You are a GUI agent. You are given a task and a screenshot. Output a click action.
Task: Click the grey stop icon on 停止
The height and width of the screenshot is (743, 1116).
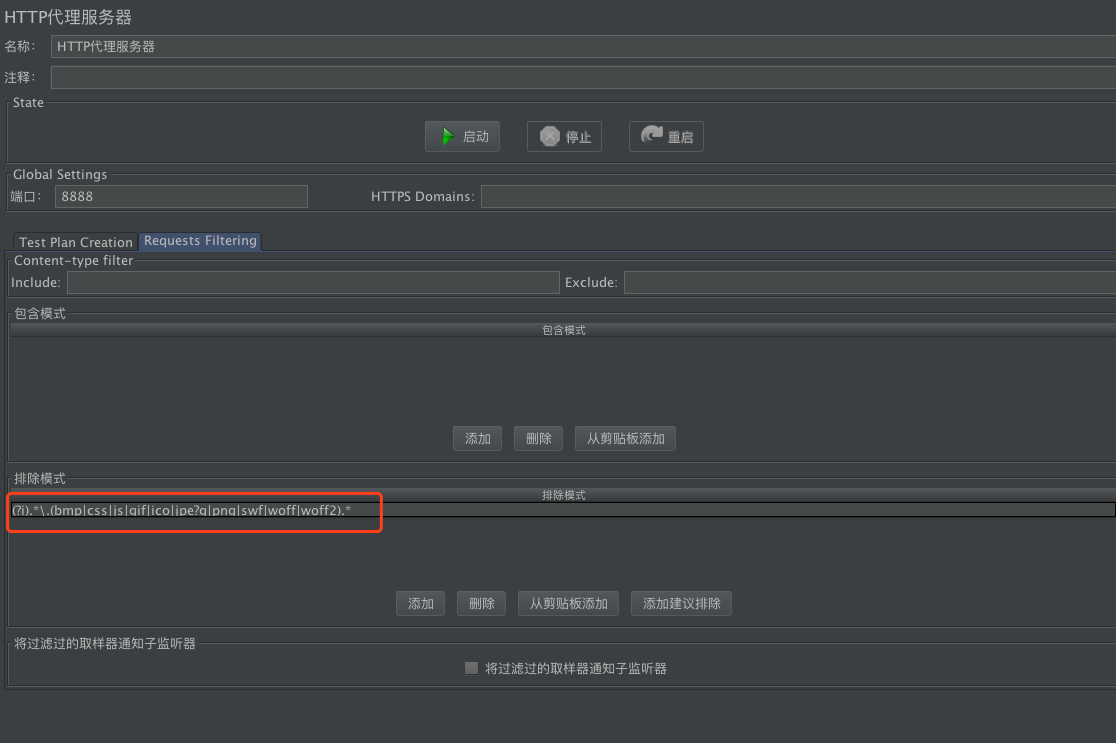[549, 136]
